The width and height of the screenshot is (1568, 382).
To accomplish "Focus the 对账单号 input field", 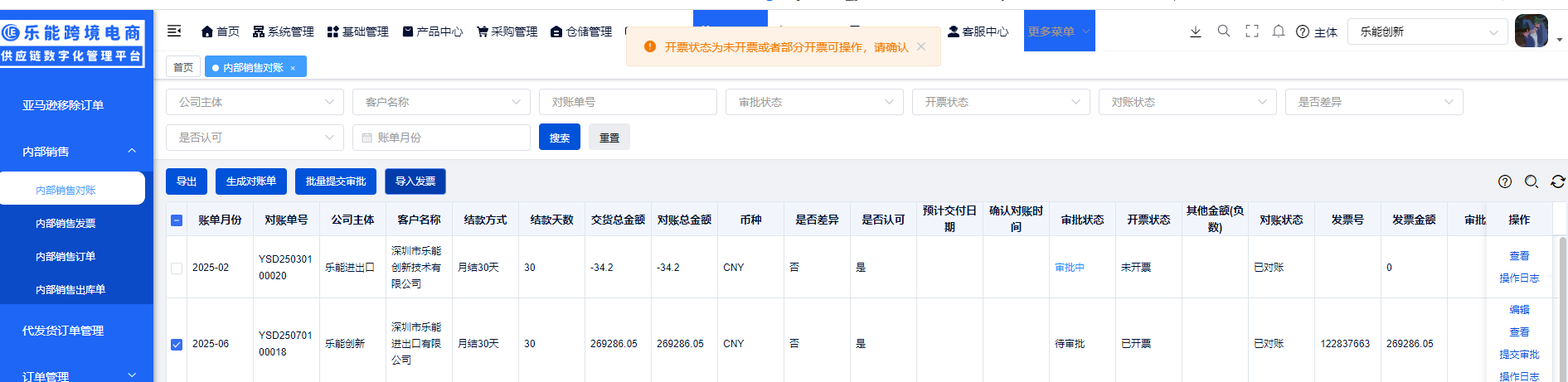I will click(x=628, y=102).
